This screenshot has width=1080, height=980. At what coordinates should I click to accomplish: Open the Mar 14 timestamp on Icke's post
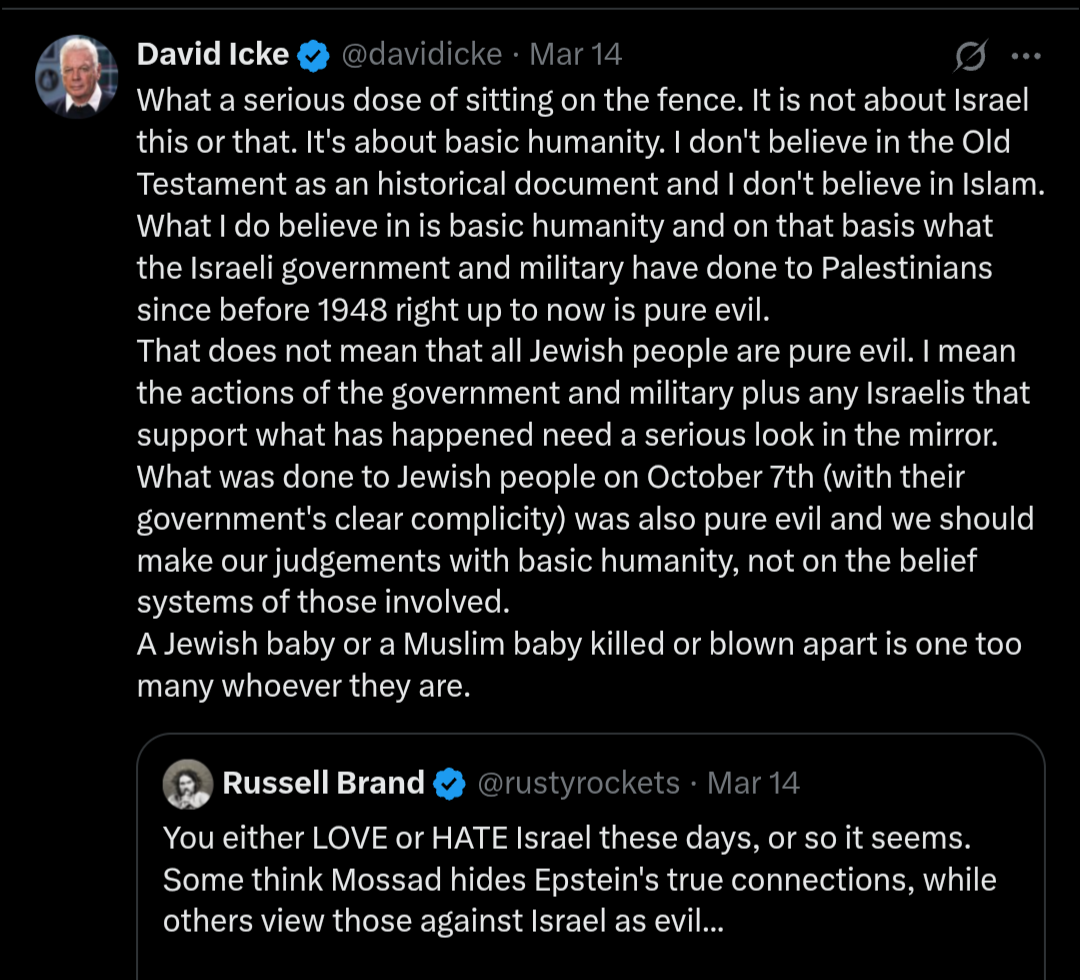click(x=576, y=55)
